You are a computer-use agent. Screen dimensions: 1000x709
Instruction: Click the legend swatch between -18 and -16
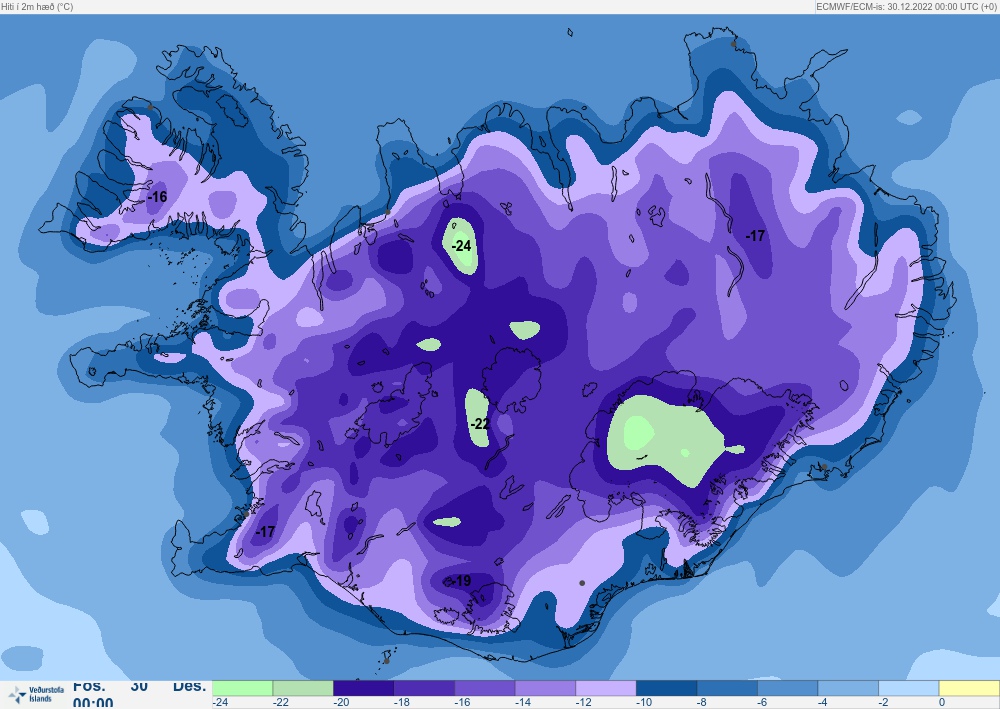pyautogui.click(x=424, y=688)
